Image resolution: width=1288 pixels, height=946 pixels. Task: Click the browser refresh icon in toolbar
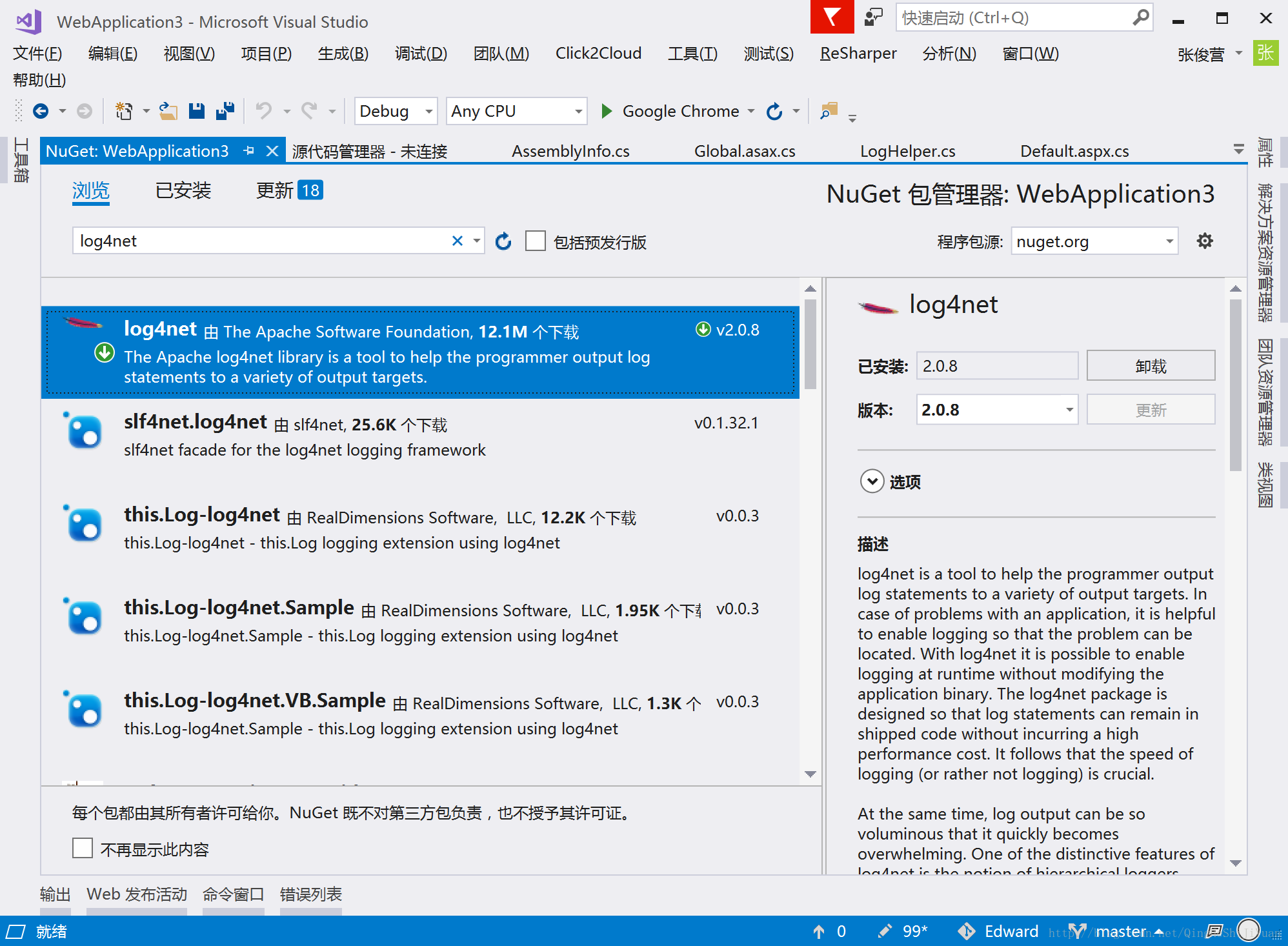tap(774, 111)
